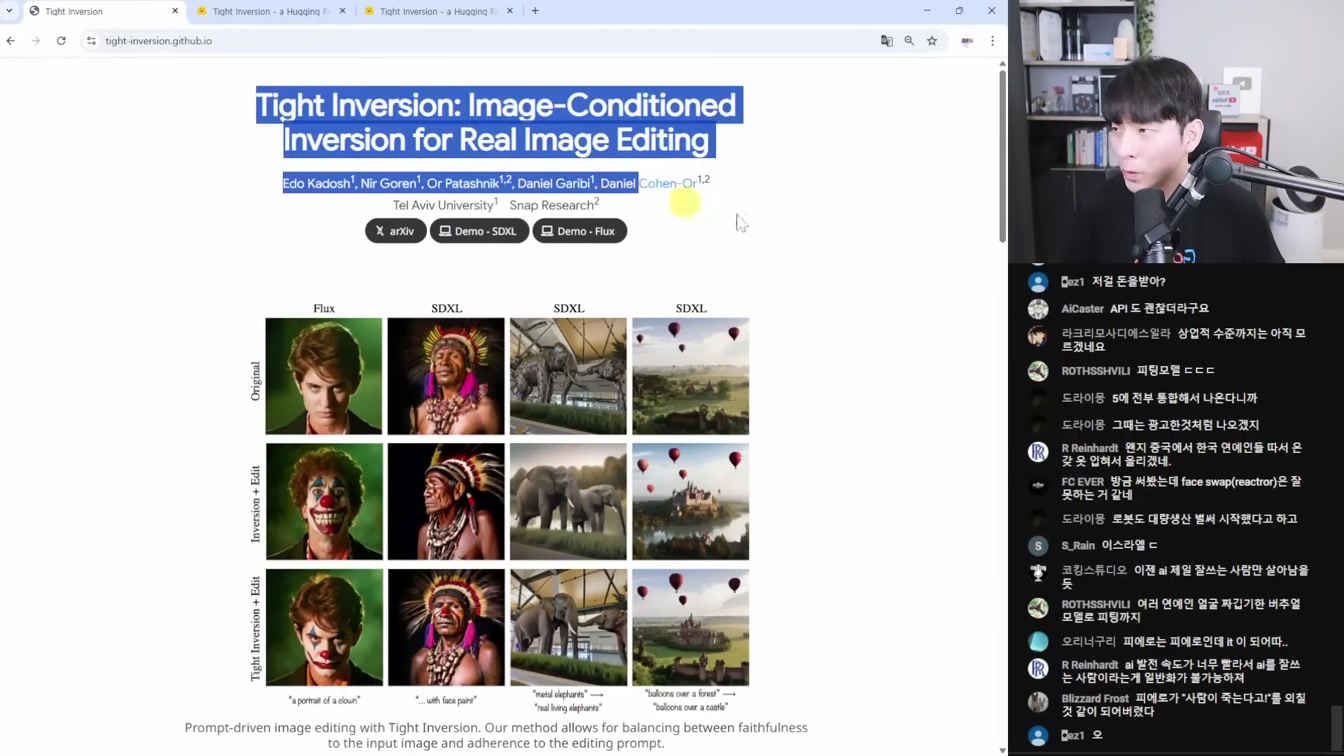The height and width of the screenshot is (756, 1344).
Task: Open the arXiv paper button
Action: click(x=396, y=231)
